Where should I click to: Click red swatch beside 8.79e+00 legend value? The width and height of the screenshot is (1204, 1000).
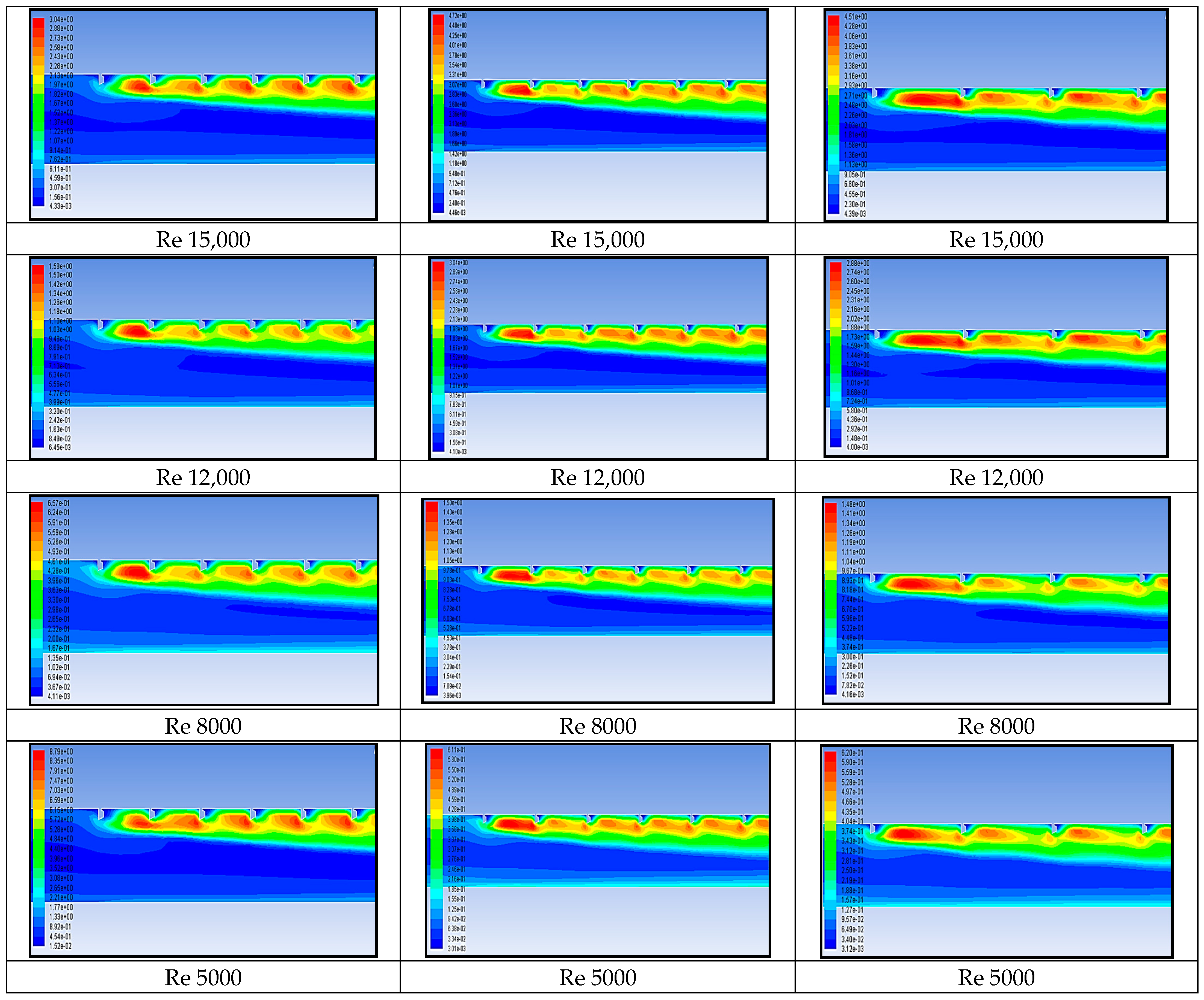click(x=39, y=756)
